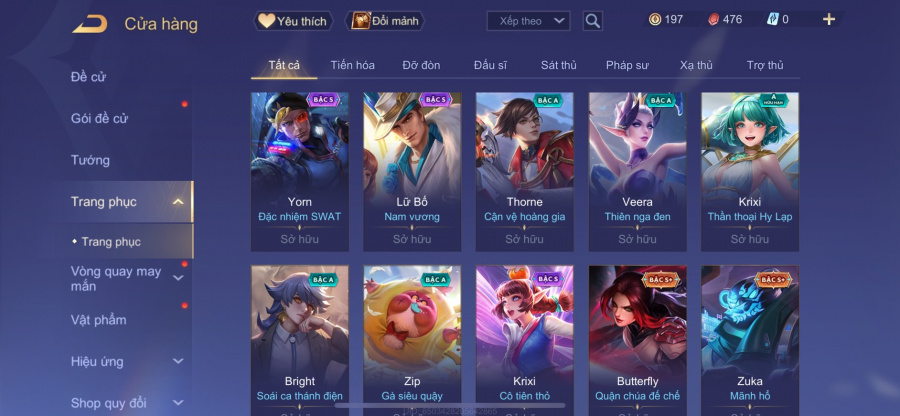This screenshot has width=900, height=416.
Task: Switch to the Sát thủ tab
Action: (558, 65)
